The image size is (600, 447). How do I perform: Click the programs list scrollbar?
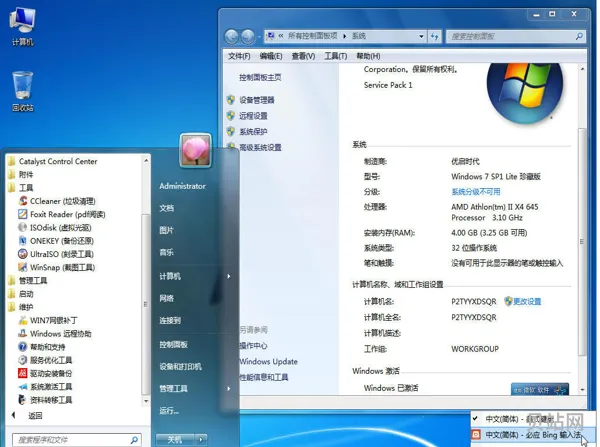[146, 305]
